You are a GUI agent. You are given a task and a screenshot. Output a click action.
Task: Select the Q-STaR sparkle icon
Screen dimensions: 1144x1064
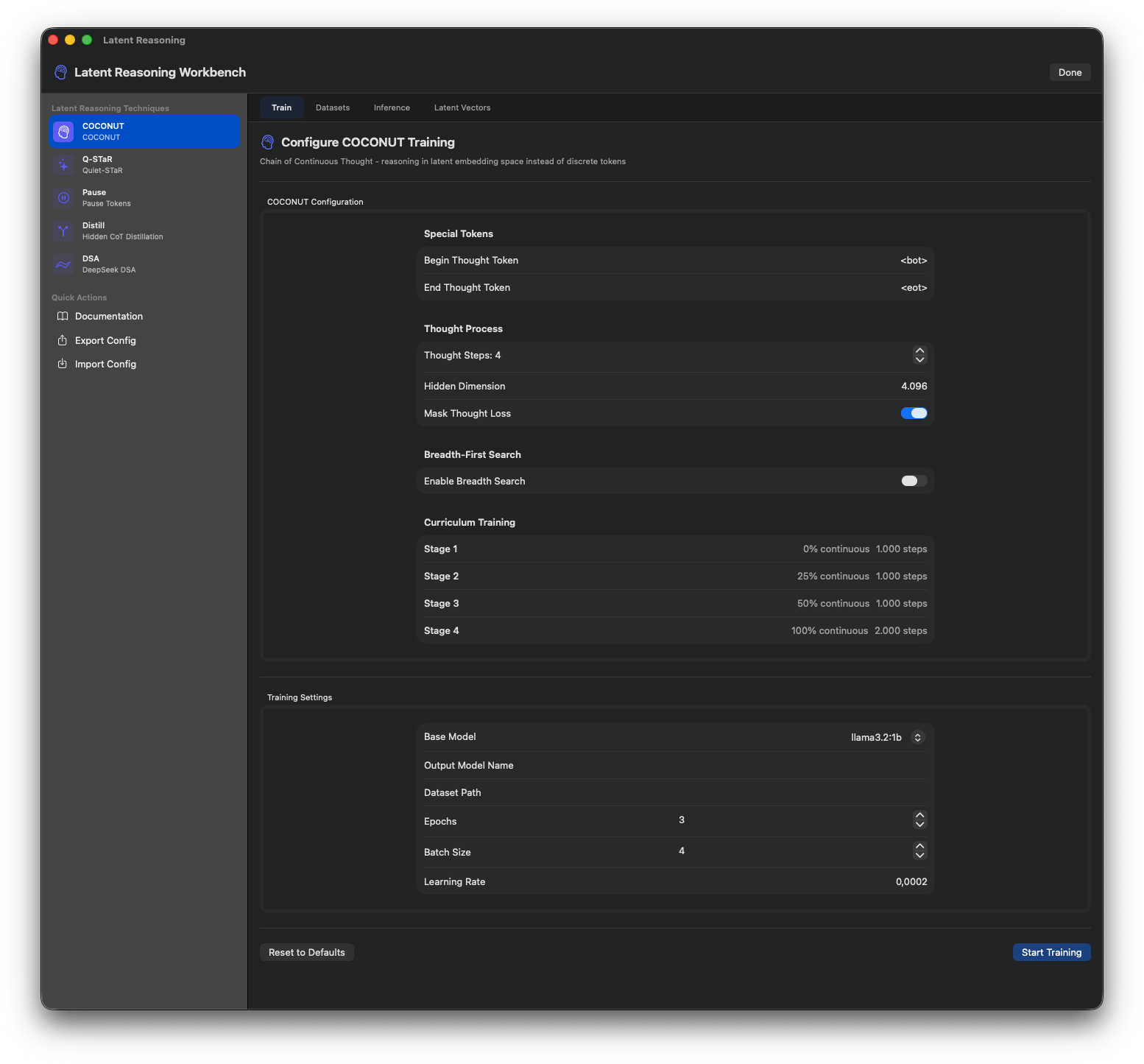(64, 165)
